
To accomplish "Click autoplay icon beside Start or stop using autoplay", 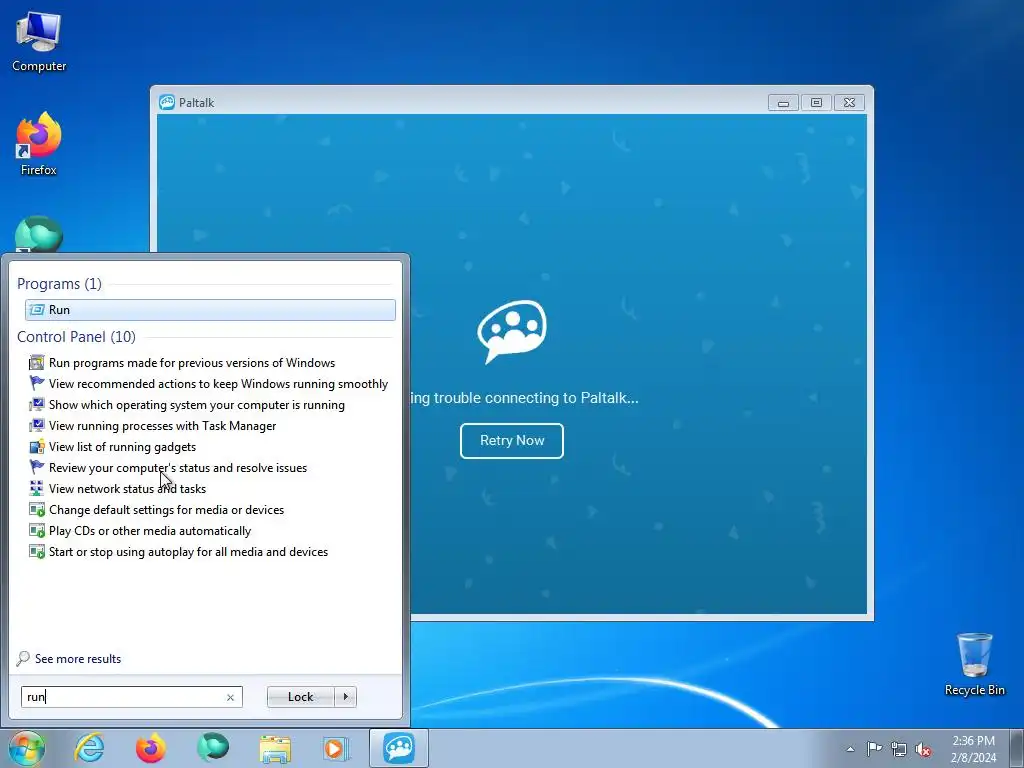I will [x=37, y=552].
